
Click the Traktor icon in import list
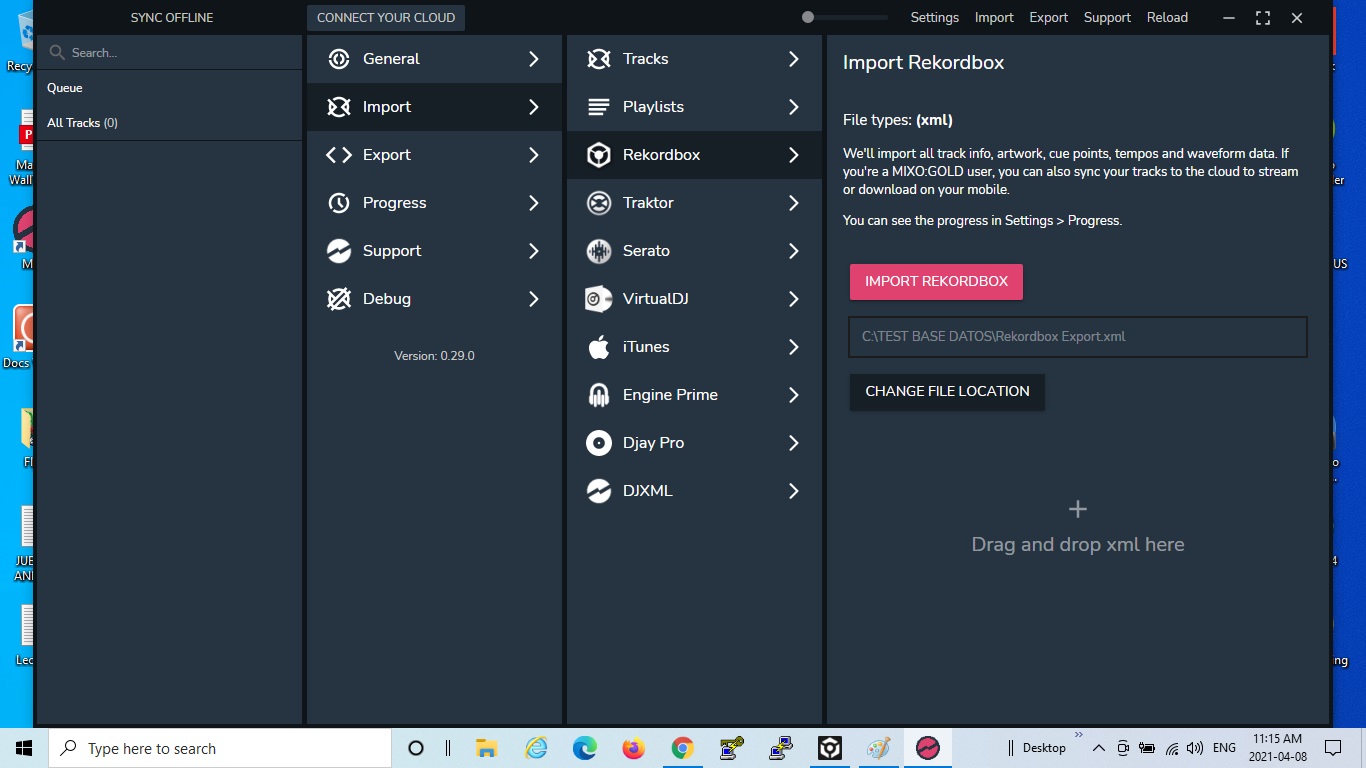(x=598, y=203)
